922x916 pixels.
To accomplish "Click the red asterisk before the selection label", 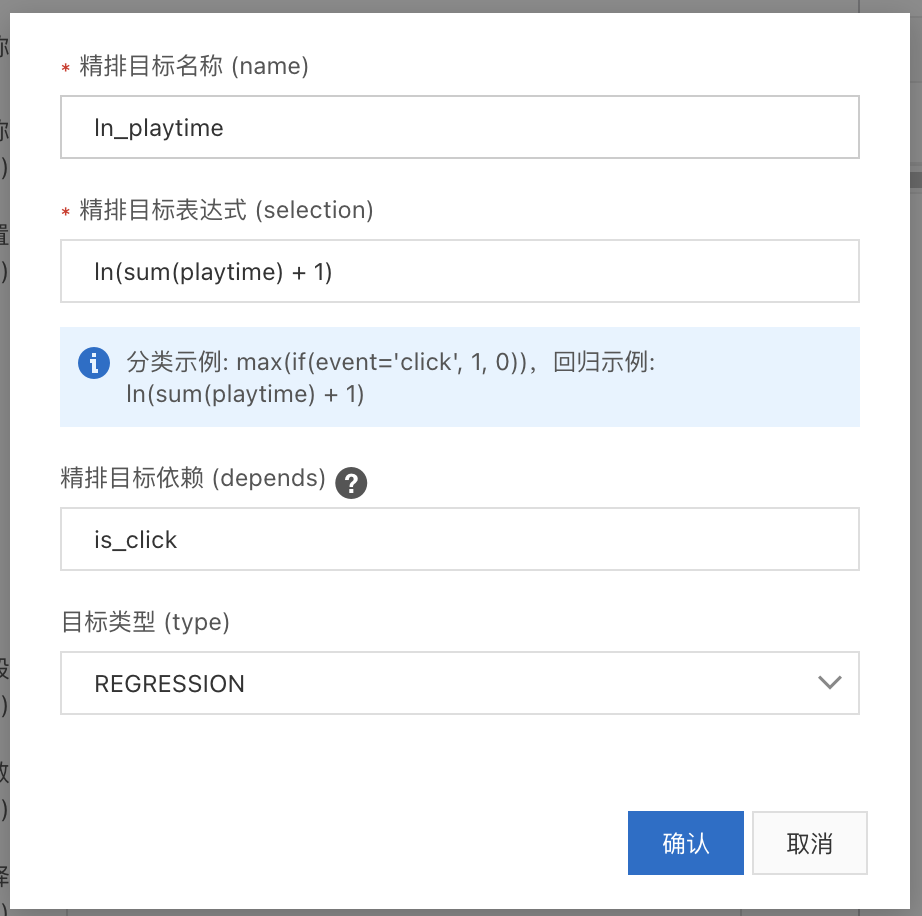I will (66, 212).
